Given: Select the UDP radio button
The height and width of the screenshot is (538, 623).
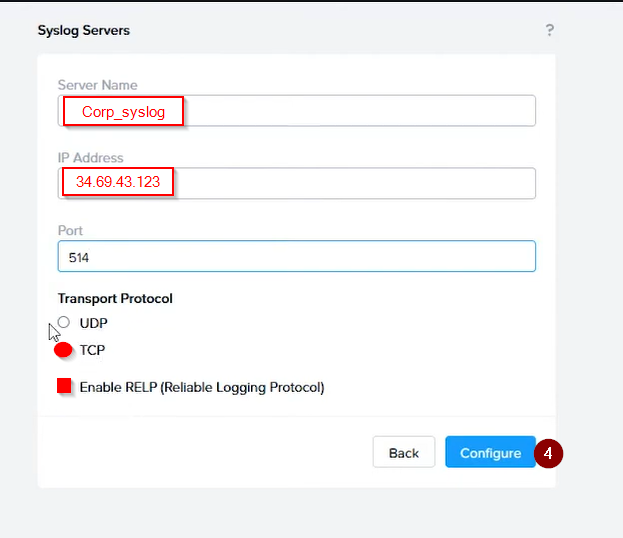Looking at the screenshot, I should click(64, 322).
